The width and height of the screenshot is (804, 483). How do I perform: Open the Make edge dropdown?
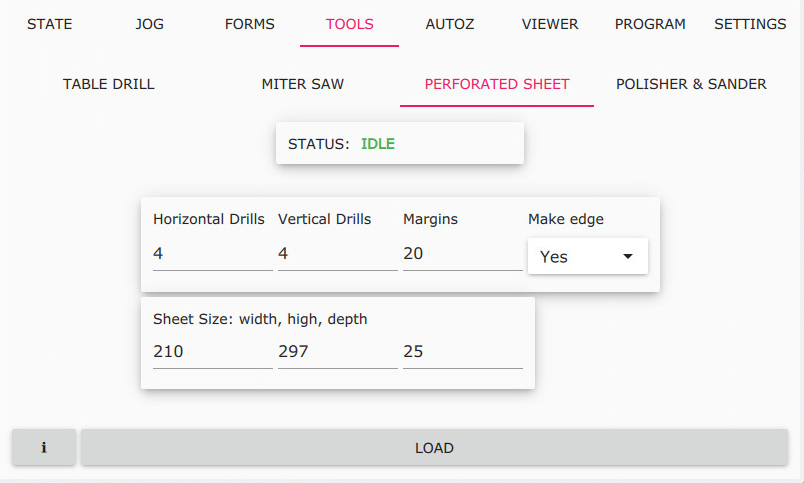(587, 256)
